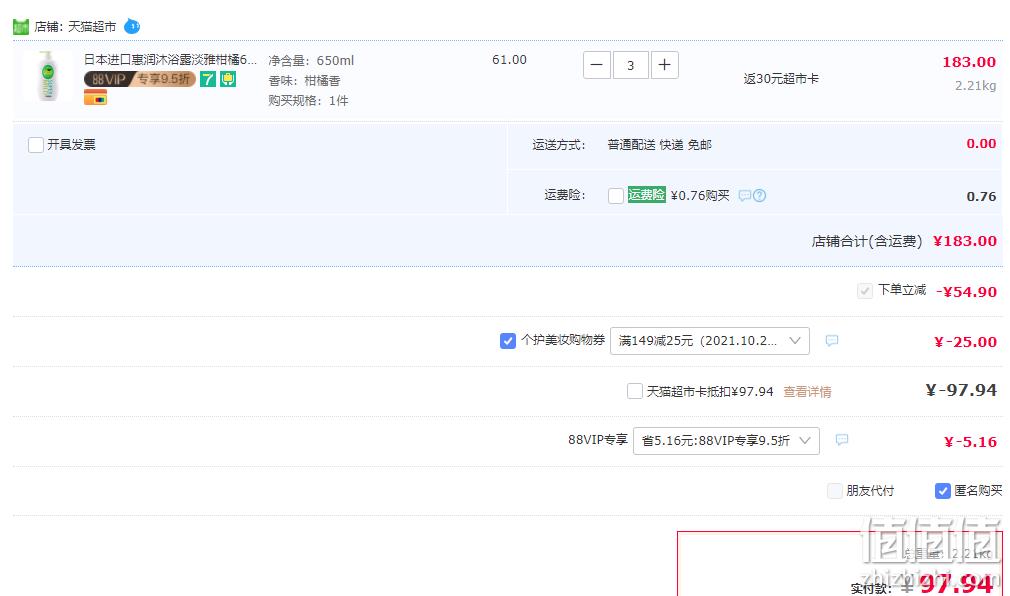The width and height of the screenshot is (1010, 596).
Task: Click the ¥-25.00 coupon amount
Action: 966,341
